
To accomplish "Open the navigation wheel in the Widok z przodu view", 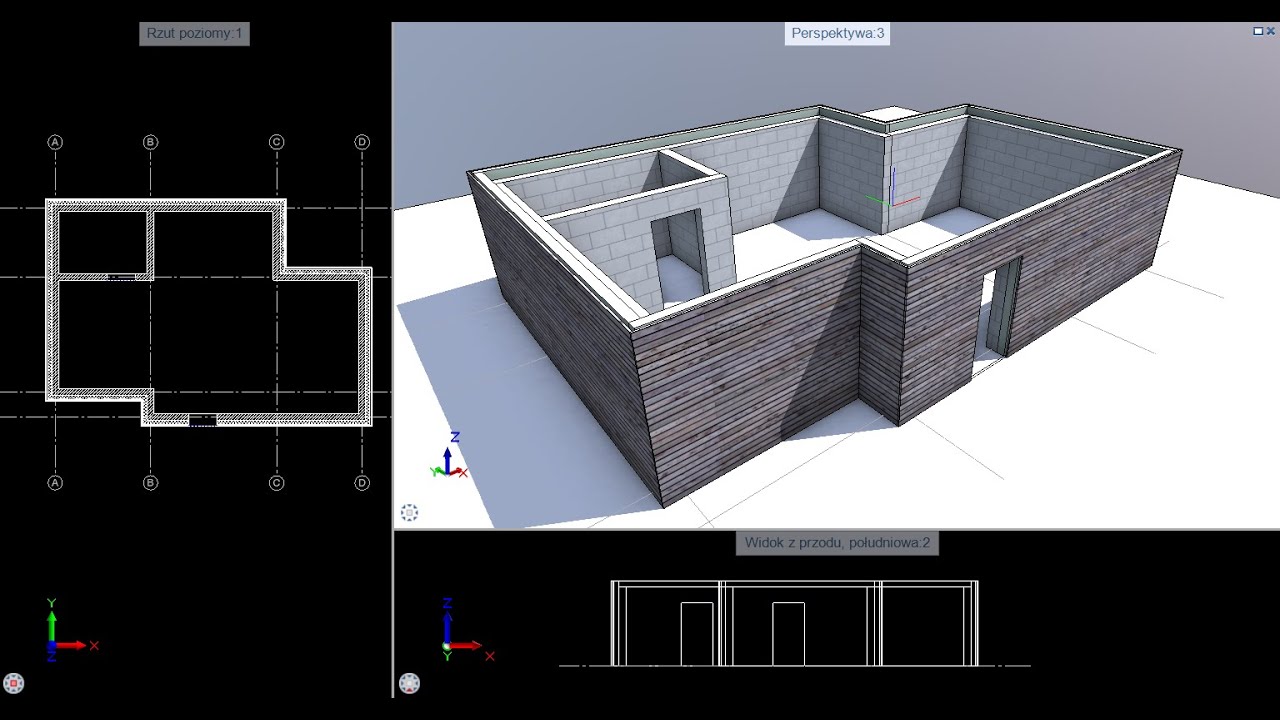I will point(409,684).
